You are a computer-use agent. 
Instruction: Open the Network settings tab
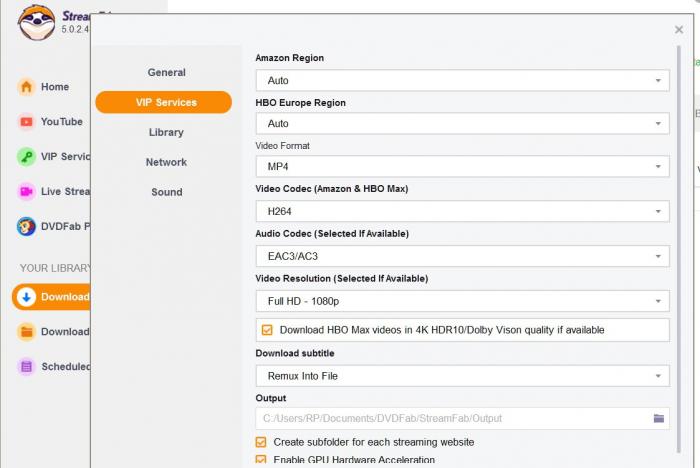[x=166, y=162]
